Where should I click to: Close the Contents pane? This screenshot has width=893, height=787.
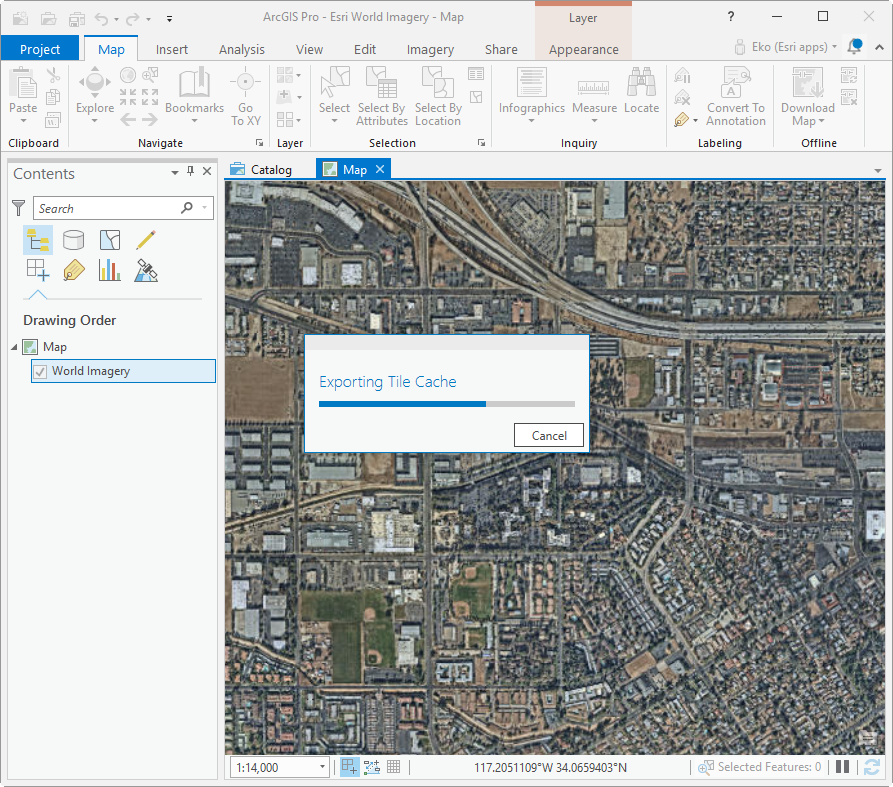tap(207, 171)
